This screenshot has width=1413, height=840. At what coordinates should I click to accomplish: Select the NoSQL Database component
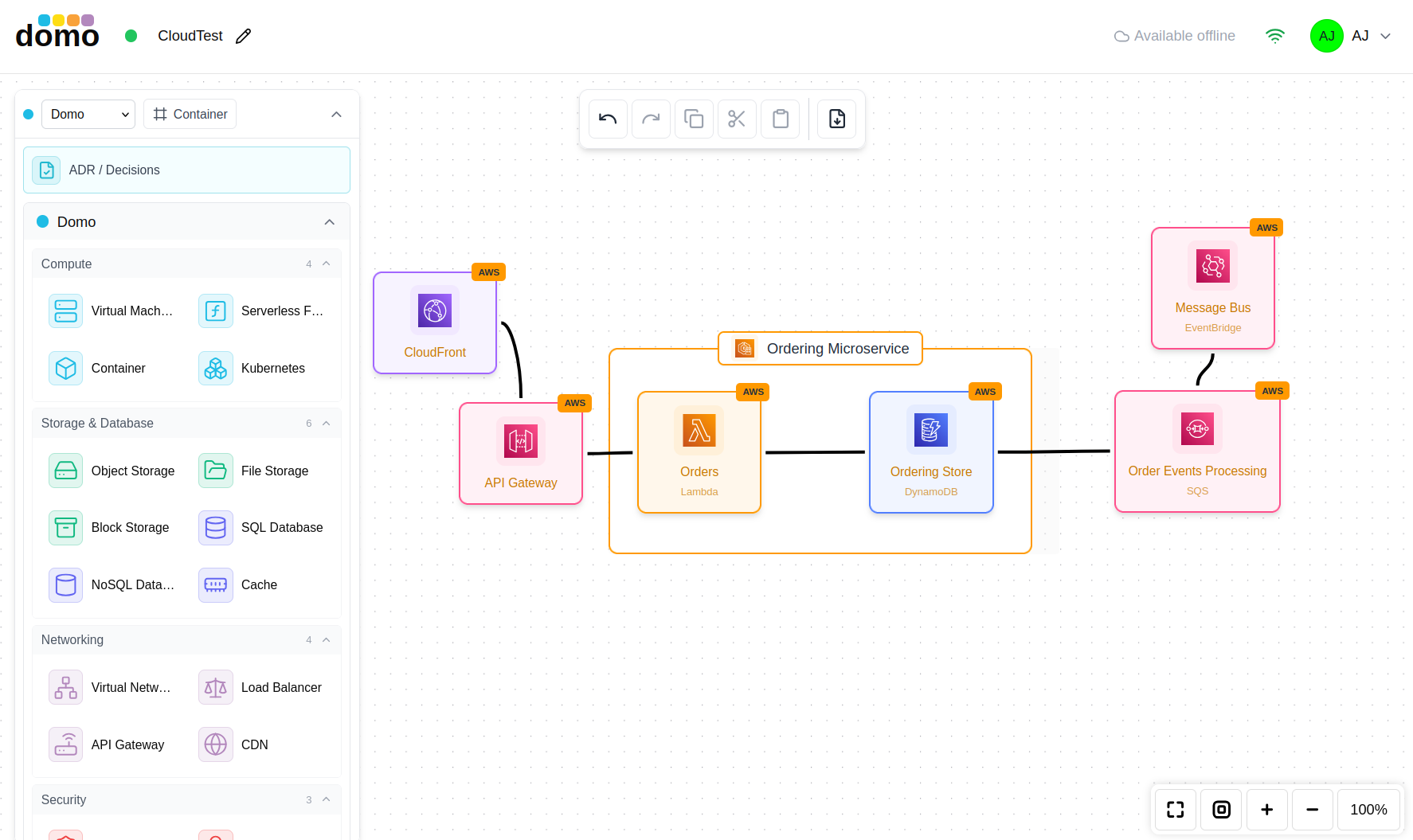111,584
